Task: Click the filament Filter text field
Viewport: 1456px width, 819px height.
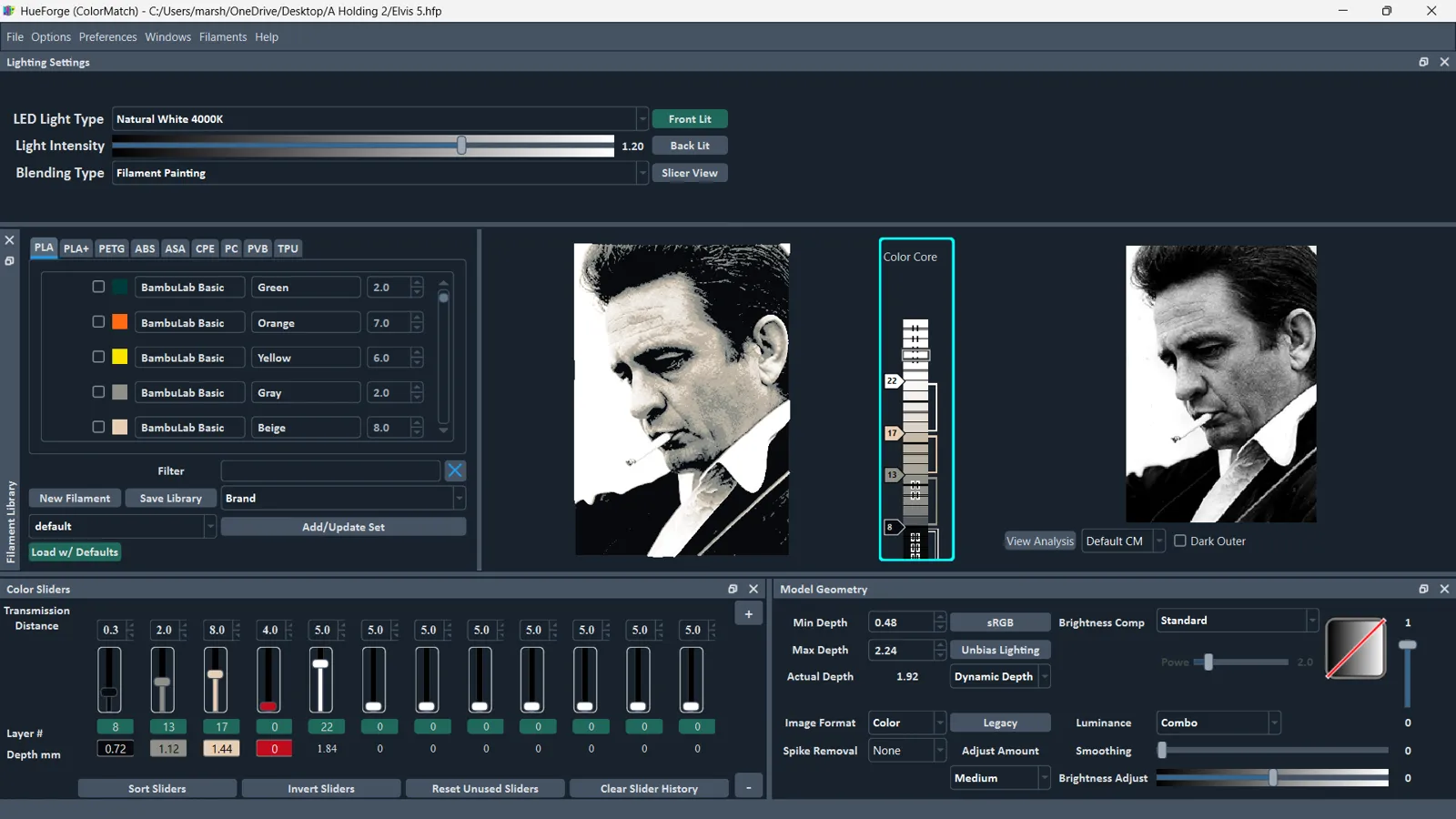Action: pos(330,470)
